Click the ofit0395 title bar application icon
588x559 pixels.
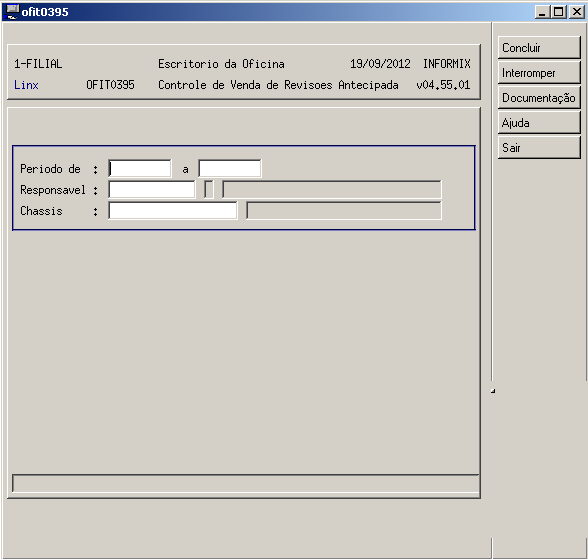click(x=12, y=12)
